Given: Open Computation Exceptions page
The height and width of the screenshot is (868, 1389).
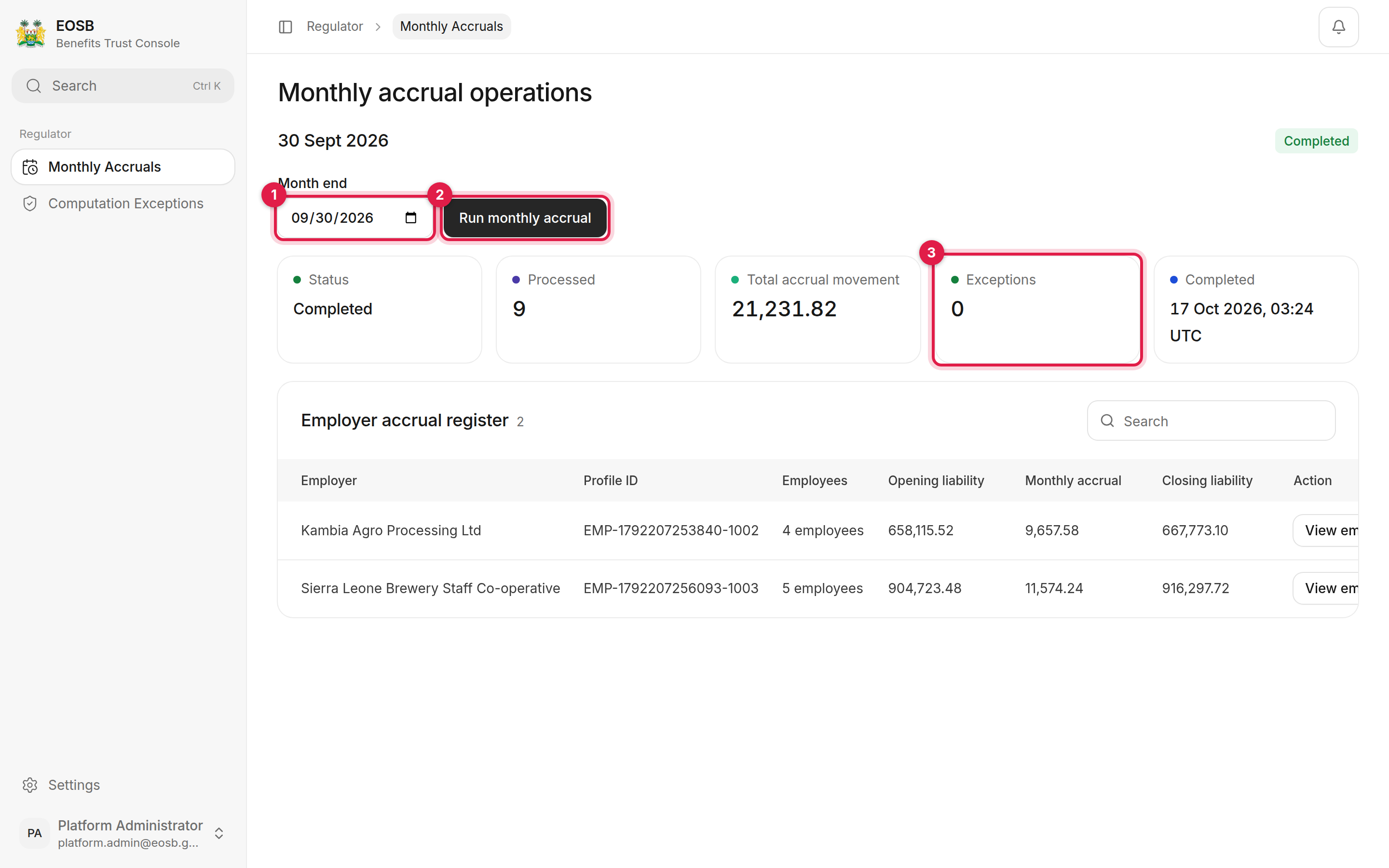Looking at the screenshot, I should tap(123, 204).
